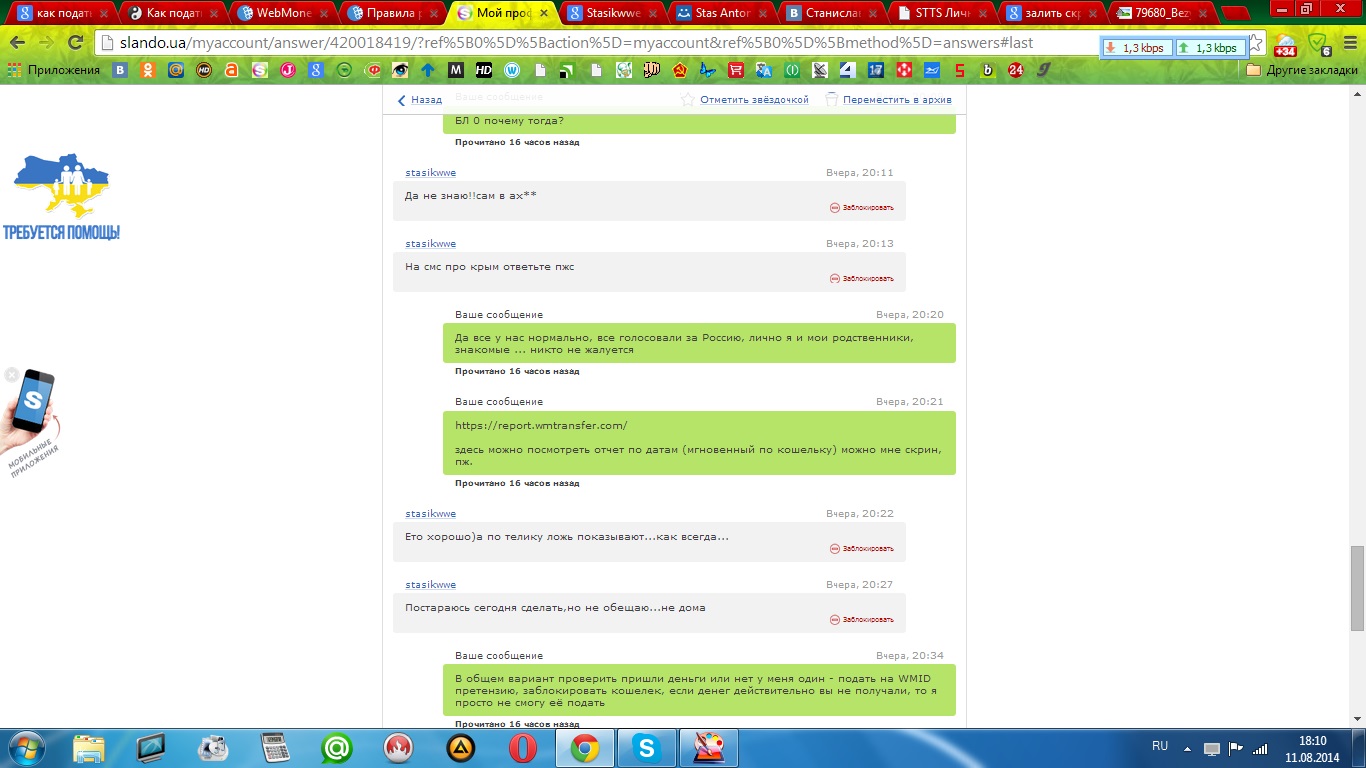1366x768 pixels.
Task: Open the VK bookmark icon
Action: click(x=120, y=71)
